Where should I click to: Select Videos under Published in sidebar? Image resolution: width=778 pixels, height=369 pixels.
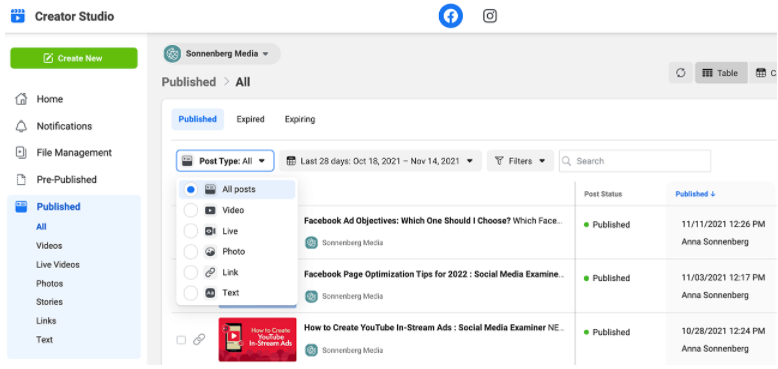point(49,246)
